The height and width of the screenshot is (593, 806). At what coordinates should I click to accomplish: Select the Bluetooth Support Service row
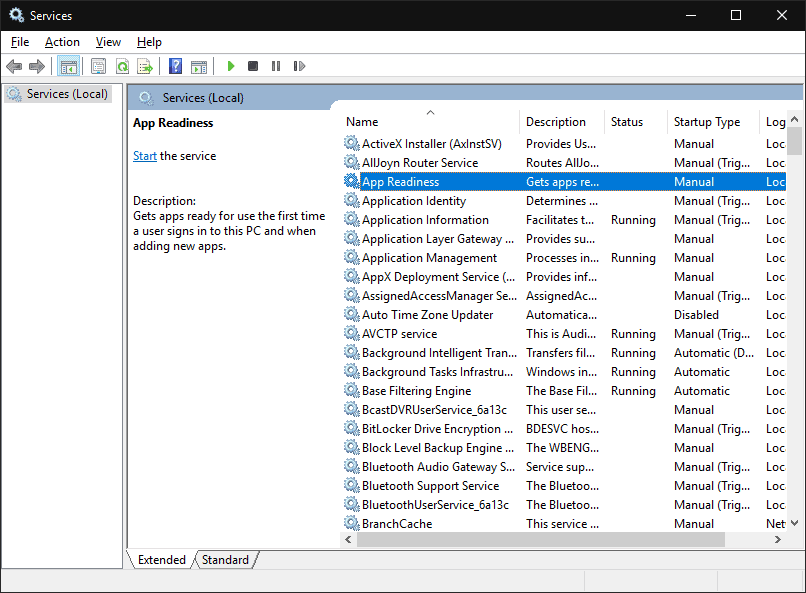point(430,486)
